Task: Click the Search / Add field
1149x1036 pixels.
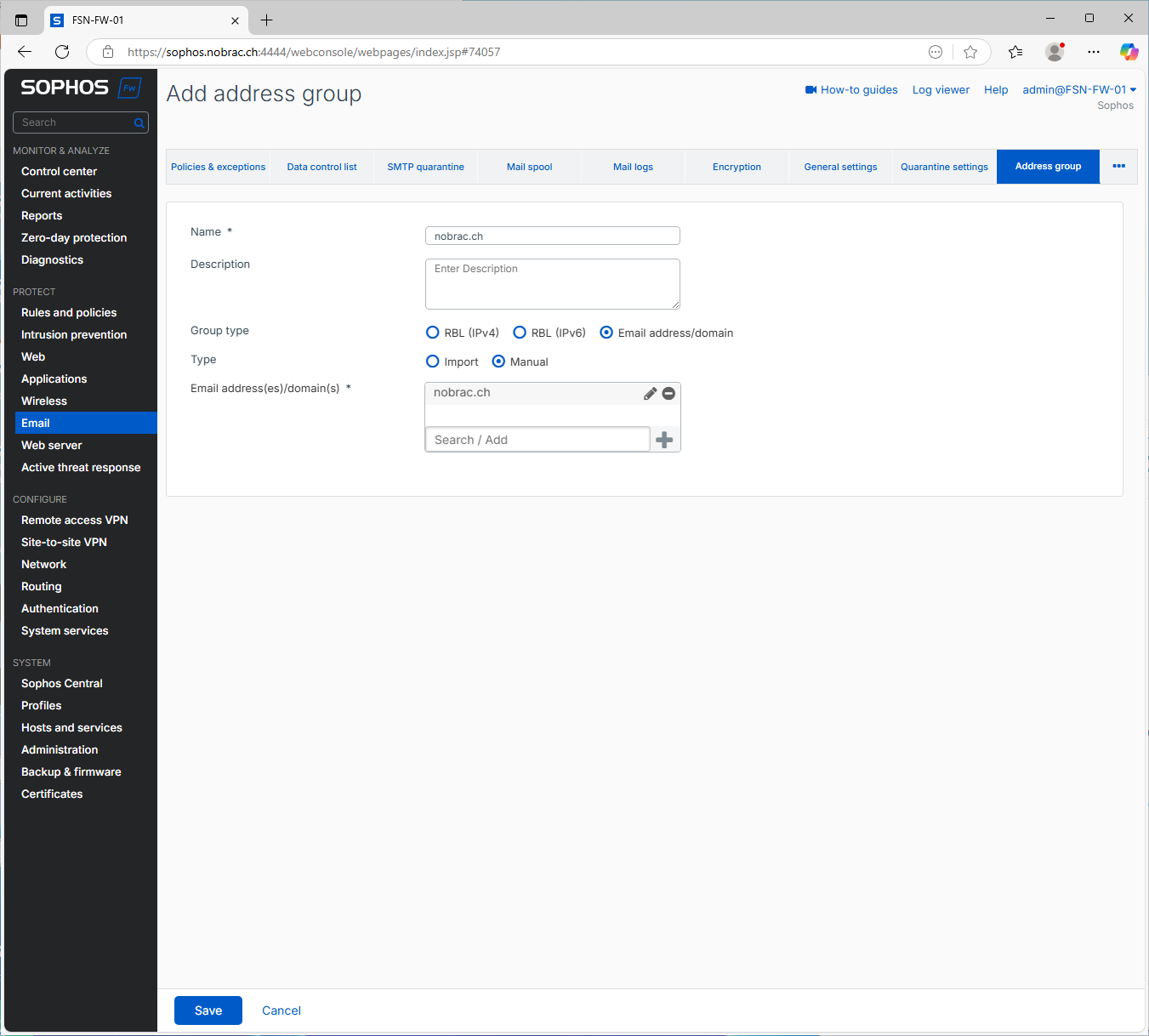Action: click(x=538, y=440)
